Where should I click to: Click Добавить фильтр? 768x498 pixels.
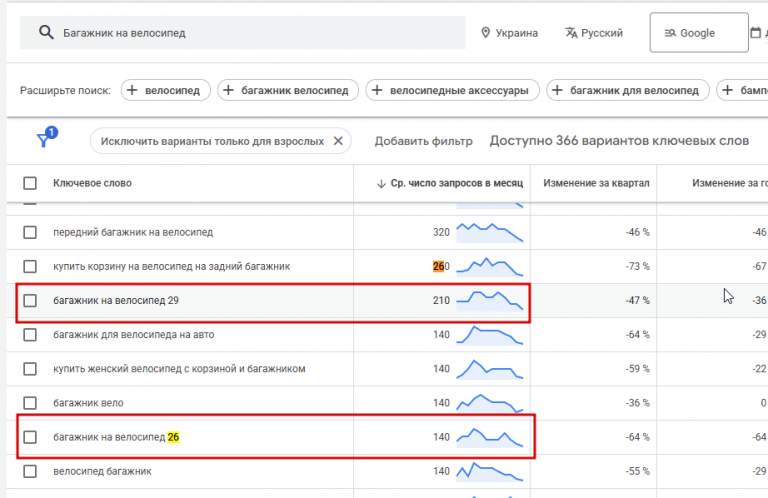click(x=423, y=141)
